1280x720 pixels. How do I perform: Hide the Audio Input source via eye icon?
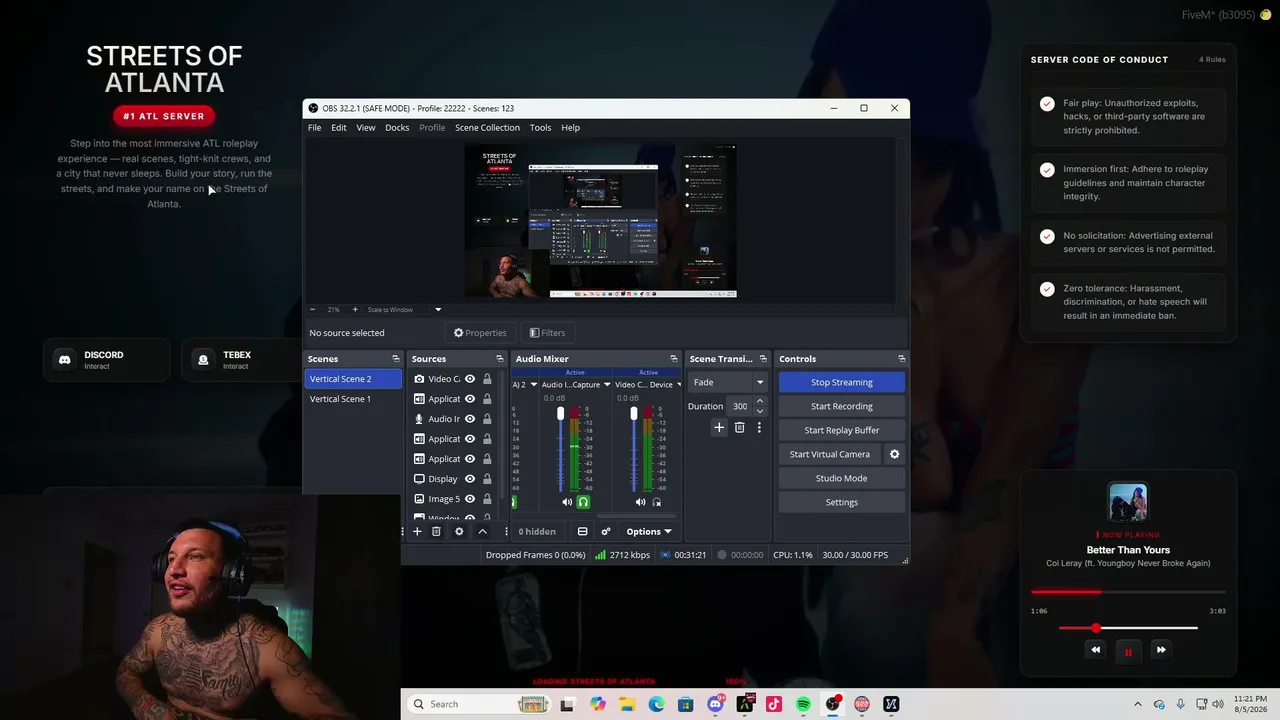[x=469, y=419]
